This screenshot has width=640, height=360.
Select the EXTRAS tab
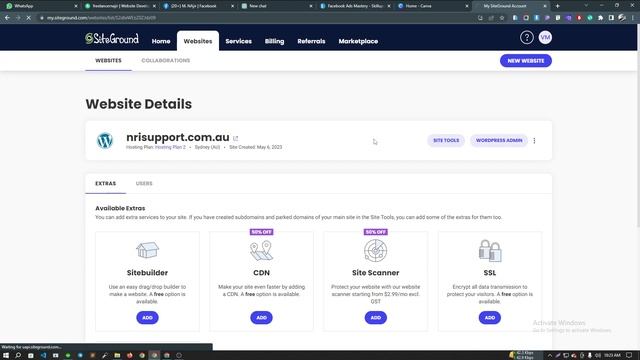(106, 184)
